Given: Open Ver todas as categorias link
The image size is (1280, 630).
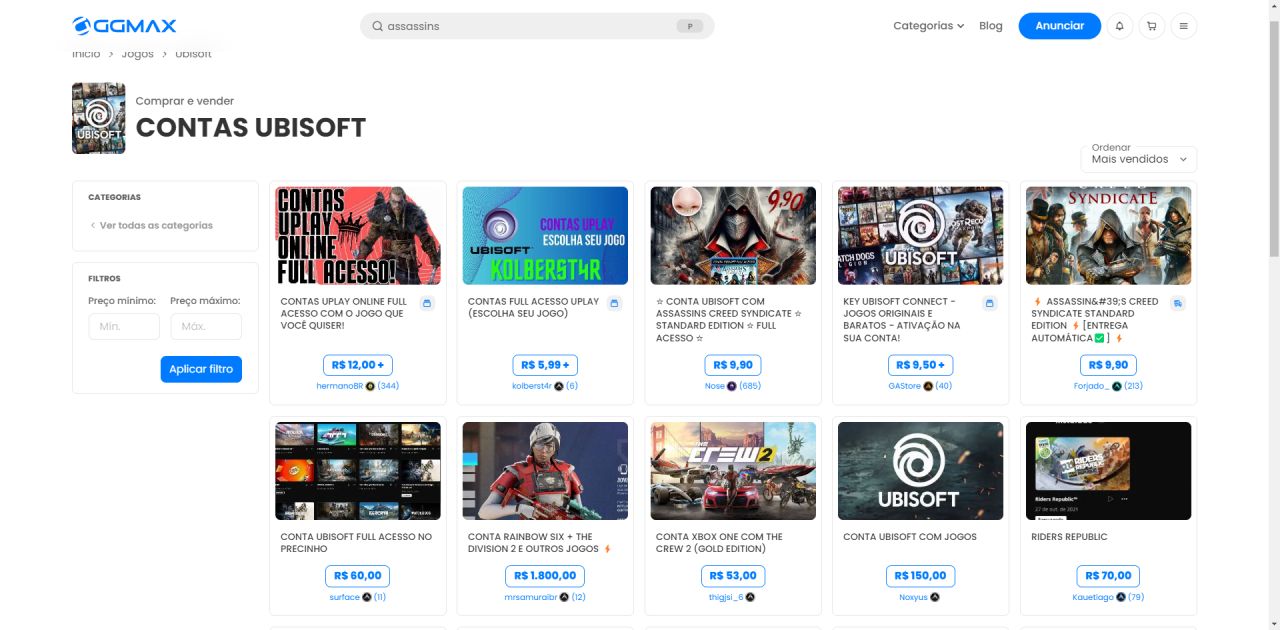Looking at the screenshot, I should point(156,226).
